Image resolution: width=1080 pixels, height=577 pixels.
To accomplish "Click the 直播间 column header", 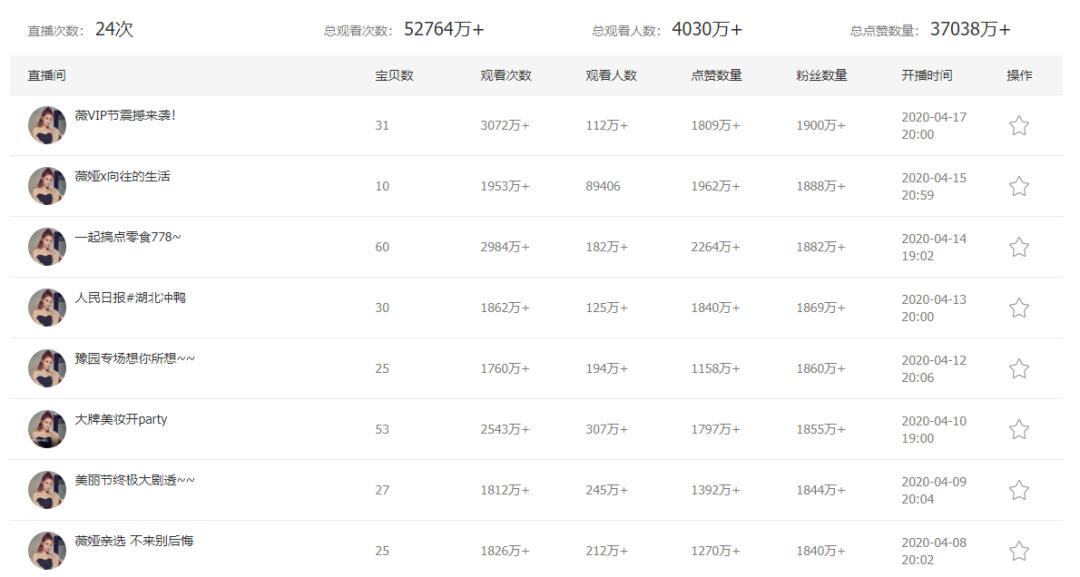I will 47,75.
